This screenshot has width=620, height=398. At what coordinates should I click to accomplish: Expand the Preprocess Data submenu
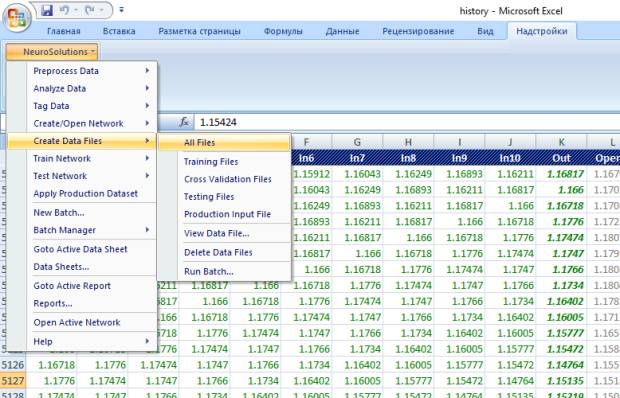pos(82,71)
